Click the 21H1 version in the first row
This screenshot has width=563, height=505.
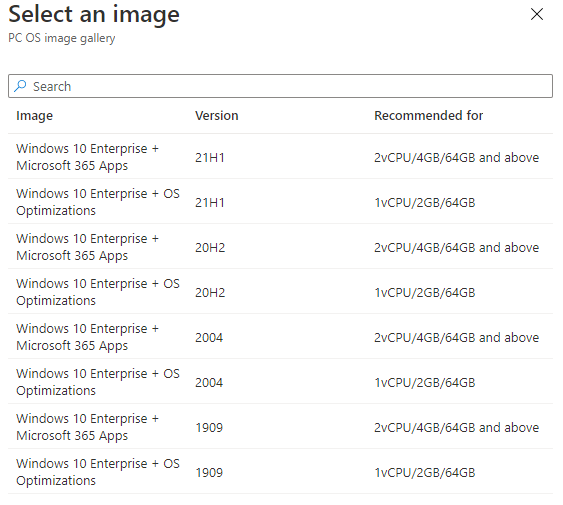[210, 157]
